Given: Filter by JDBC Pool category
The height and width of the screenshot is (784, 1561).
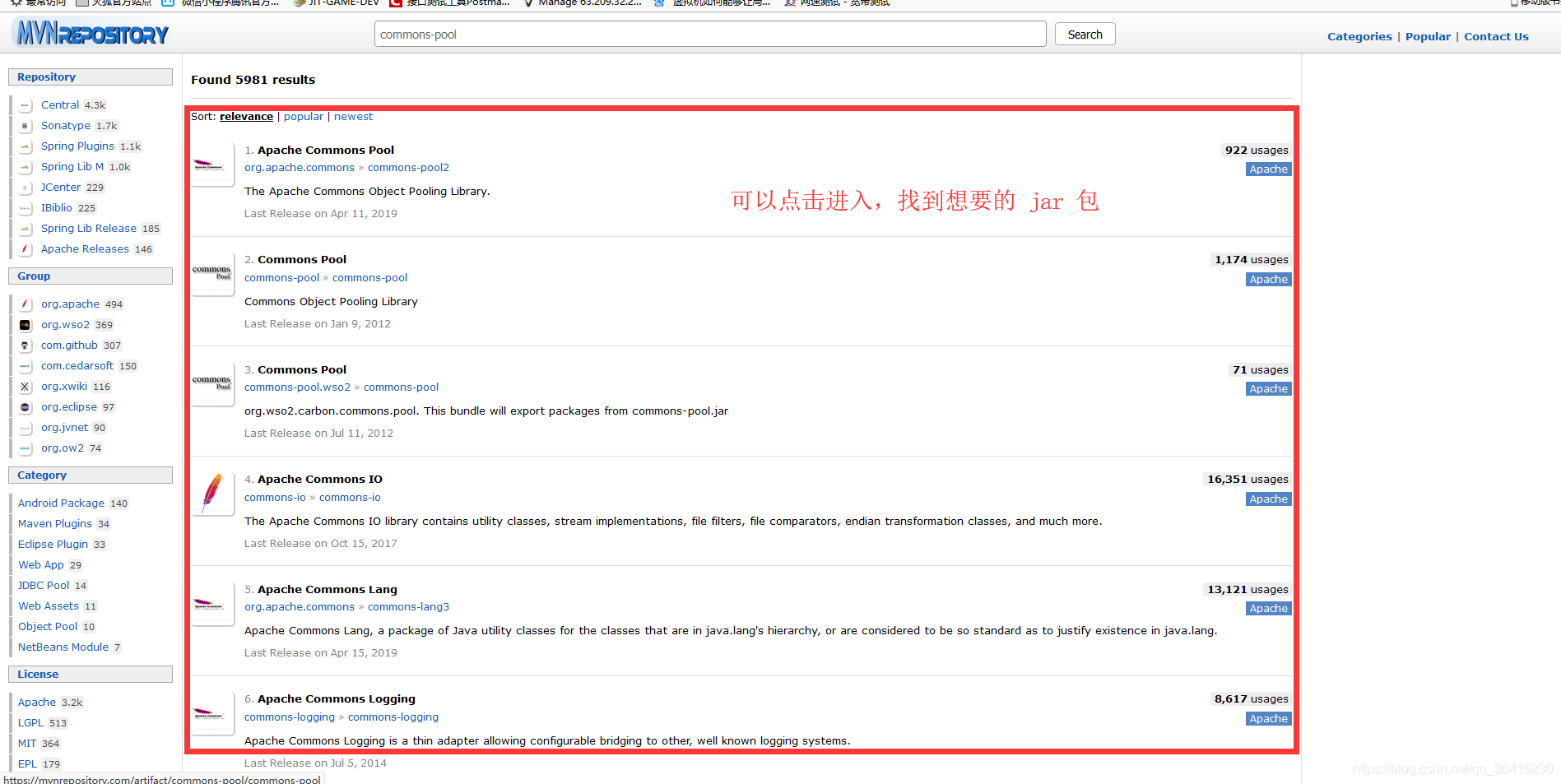Looking at the screenshot, I should [x=44, y=586].
